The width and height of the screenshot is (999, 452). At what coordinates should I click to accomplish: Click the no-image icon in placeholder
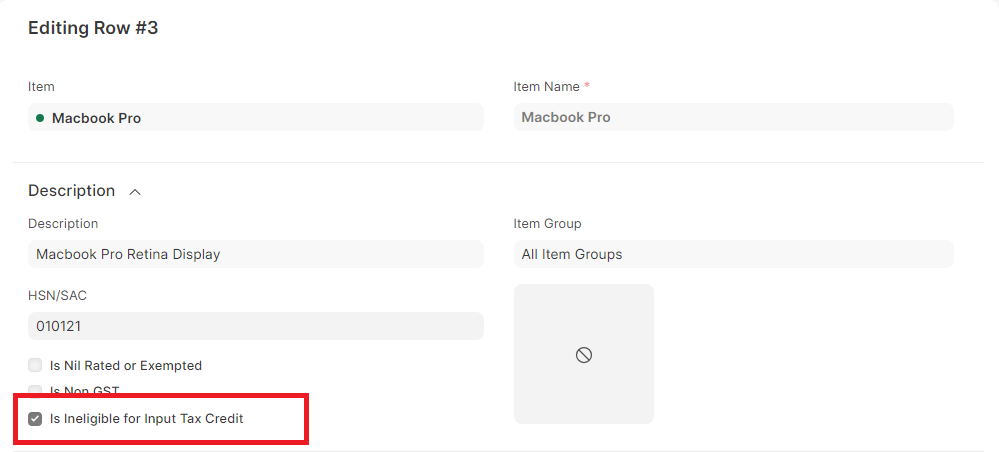[x=584, y=355]
